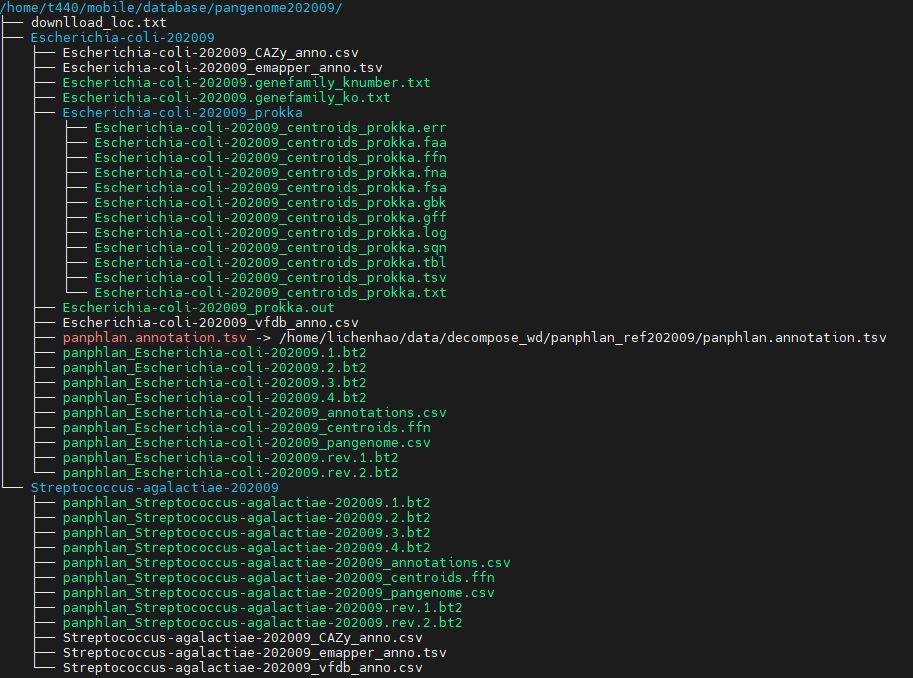Select panphlan_Streptococcus-agalactiae-202009.3.bt2
Image resolution: width=913 pixels, height=678 pixels.
246,533
